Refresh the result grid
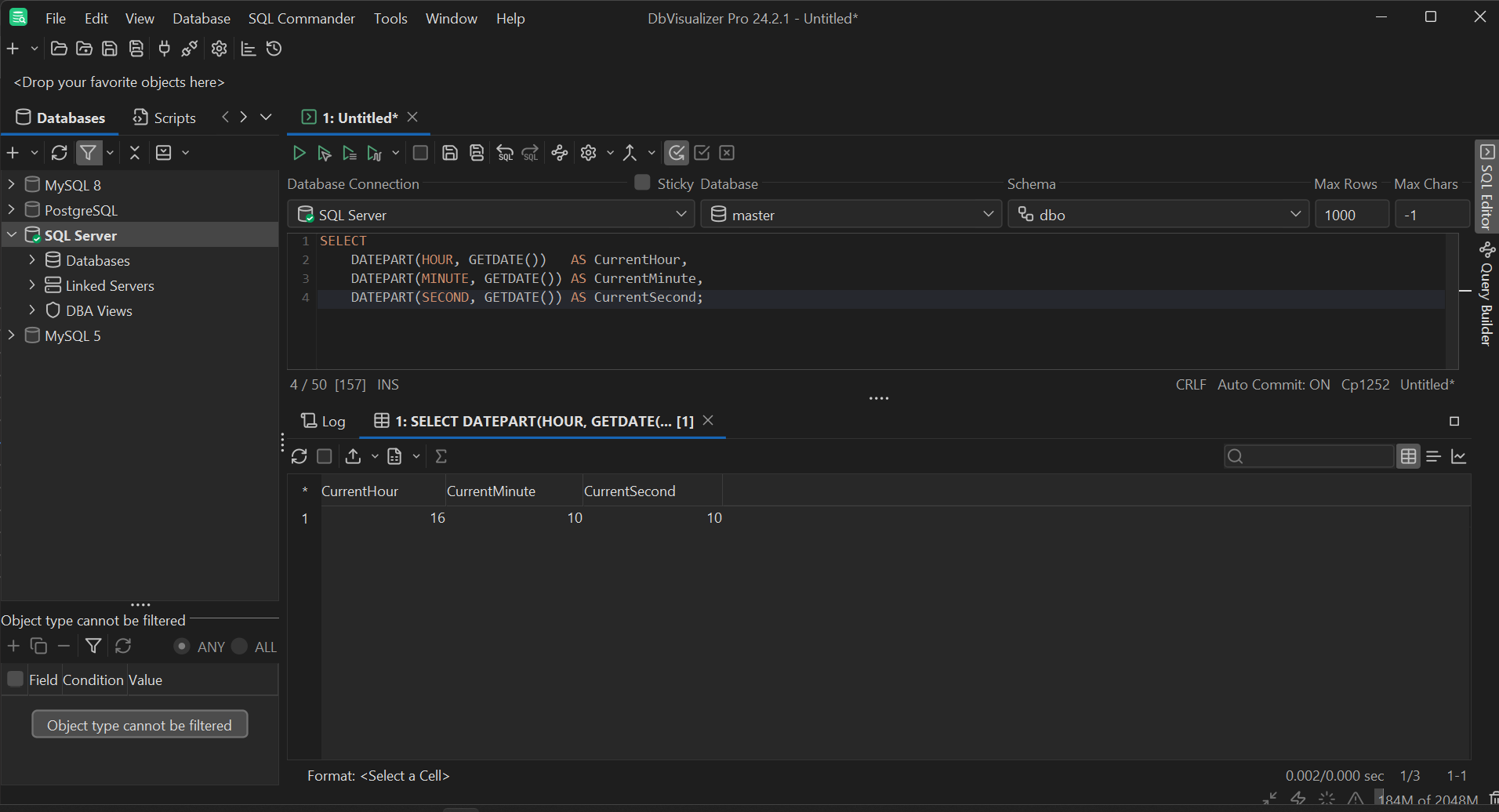 point(299,455)
